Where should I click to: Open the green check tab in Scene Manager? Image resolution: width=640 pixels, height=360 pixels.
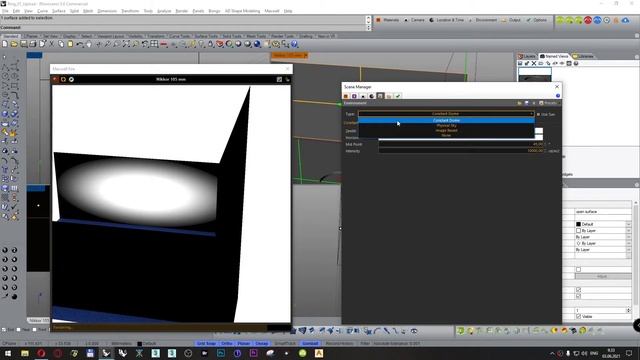coord(398,96)
